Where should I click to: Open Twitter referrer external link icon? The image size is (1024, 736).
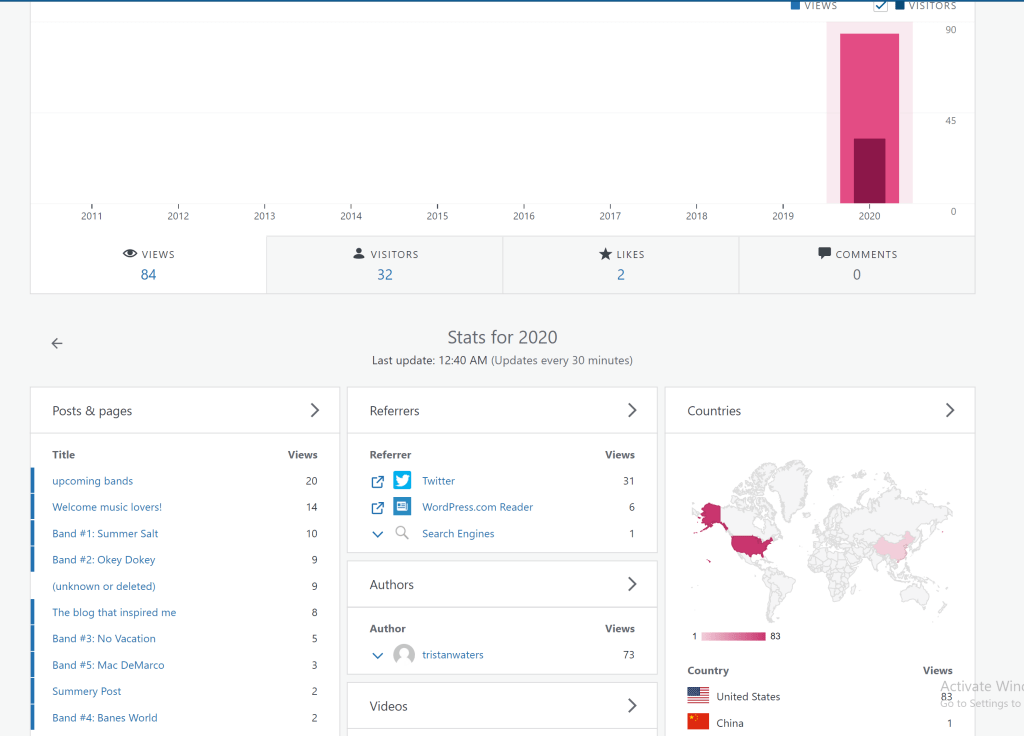pyautogui.click(x=377, y=481)
